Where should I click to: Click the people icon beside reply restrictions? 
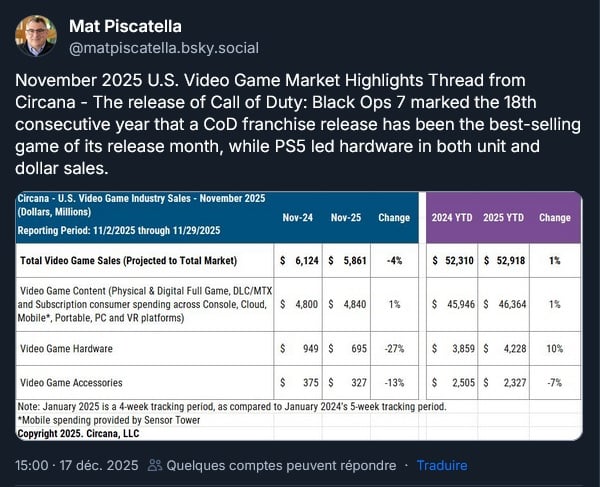[x=154, y=465]
